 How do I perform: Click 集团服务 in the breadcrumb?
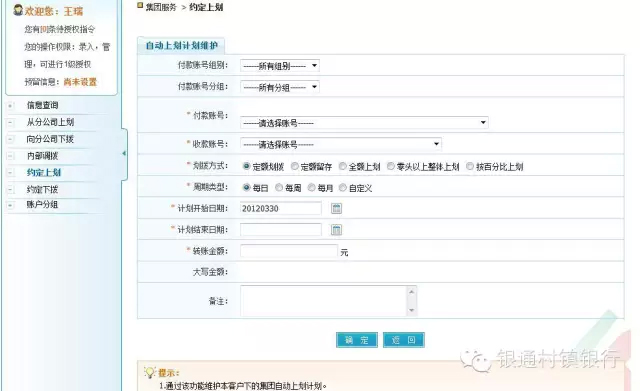click(x=161, y=7)
